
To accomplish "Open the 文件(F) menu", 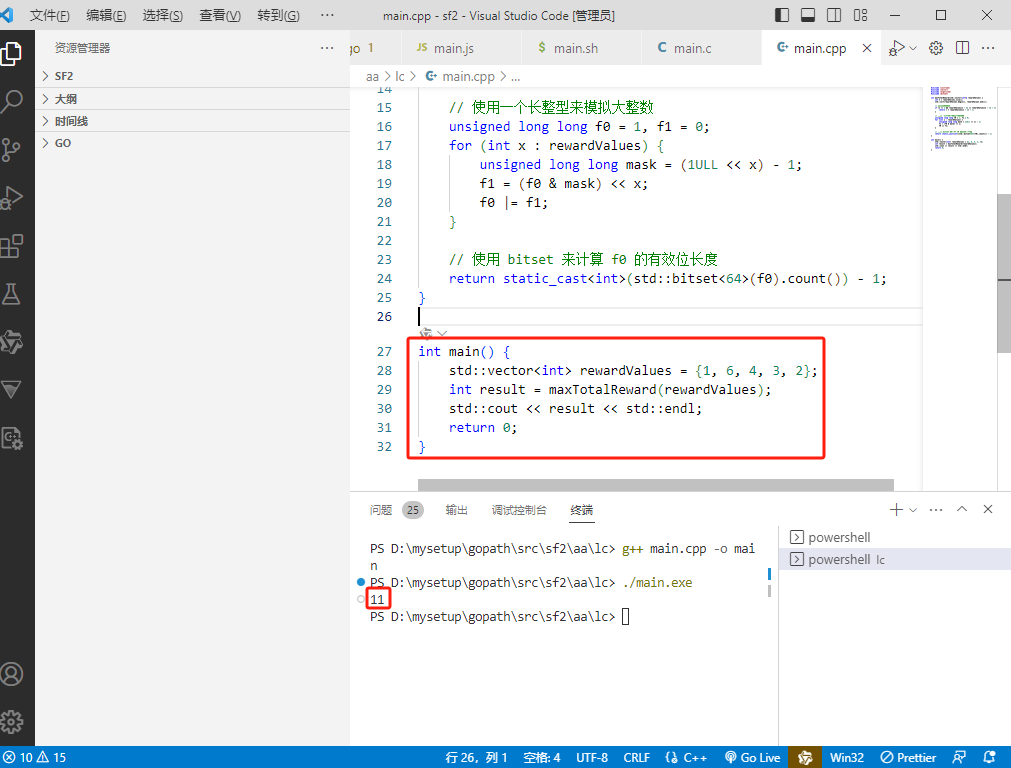I will pos(50,15).
